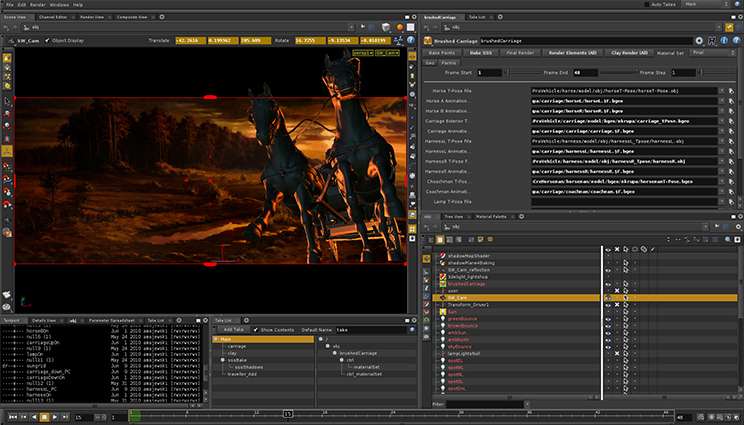The width and height of the screenshot is (744, 425).
Task: Click the viewport help icon
Action: (411, 41)
